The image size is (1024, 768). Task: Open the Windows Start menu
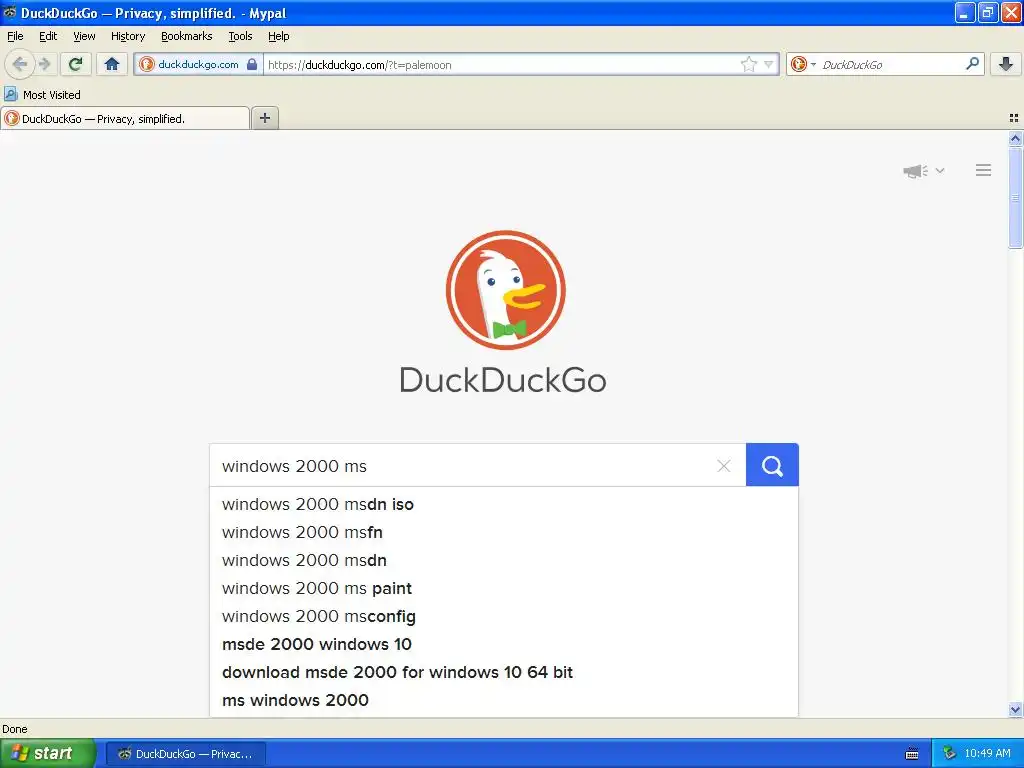[48, 754]
